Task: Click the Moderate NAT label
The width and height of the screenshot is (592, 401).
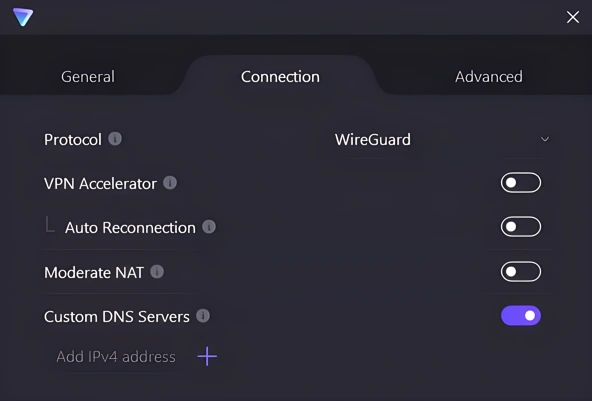Action: [x=94, y=272]
